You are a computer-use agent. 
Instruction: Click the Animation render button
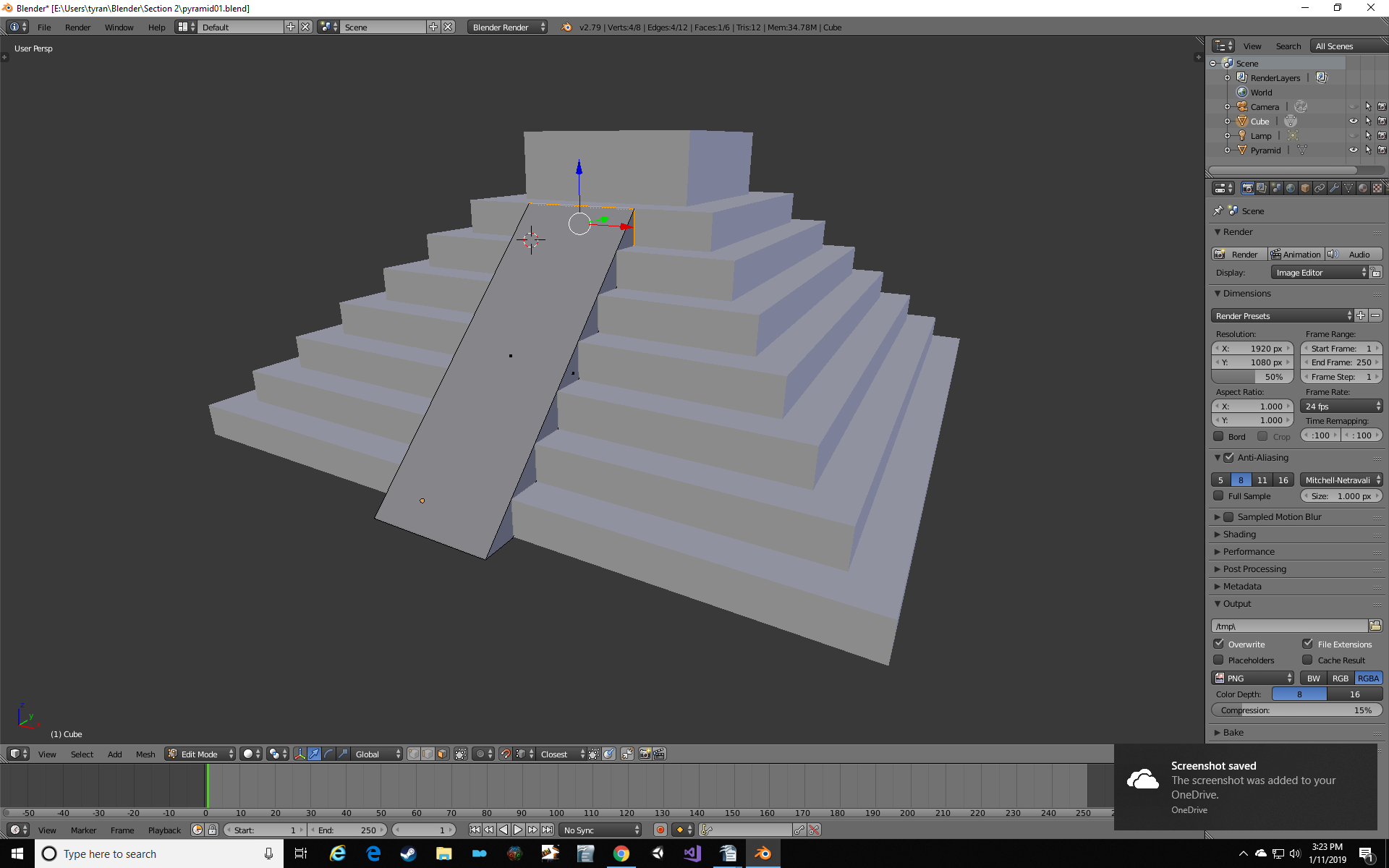1296,254
